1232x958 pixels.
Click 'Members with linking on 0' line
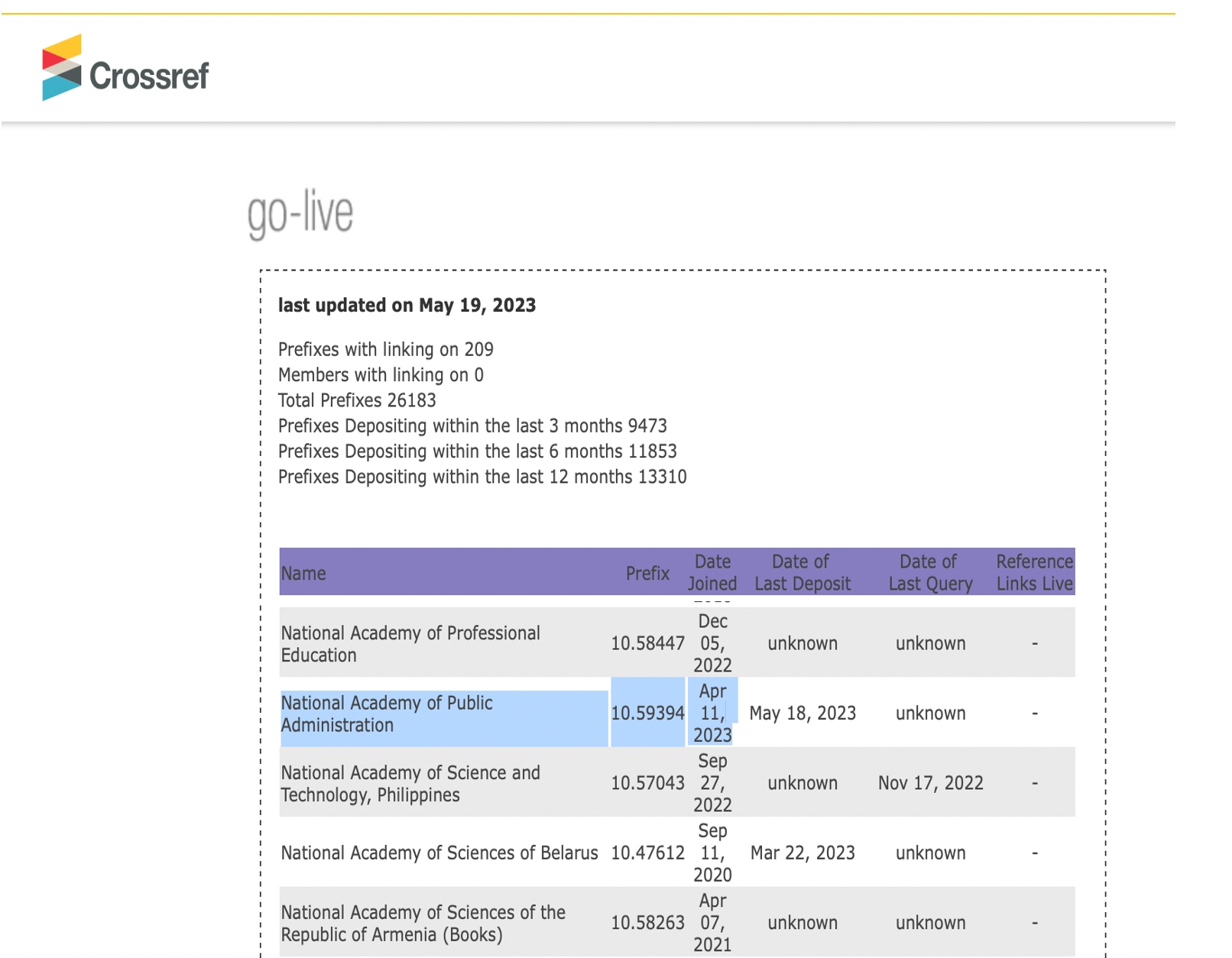(381, 375)
